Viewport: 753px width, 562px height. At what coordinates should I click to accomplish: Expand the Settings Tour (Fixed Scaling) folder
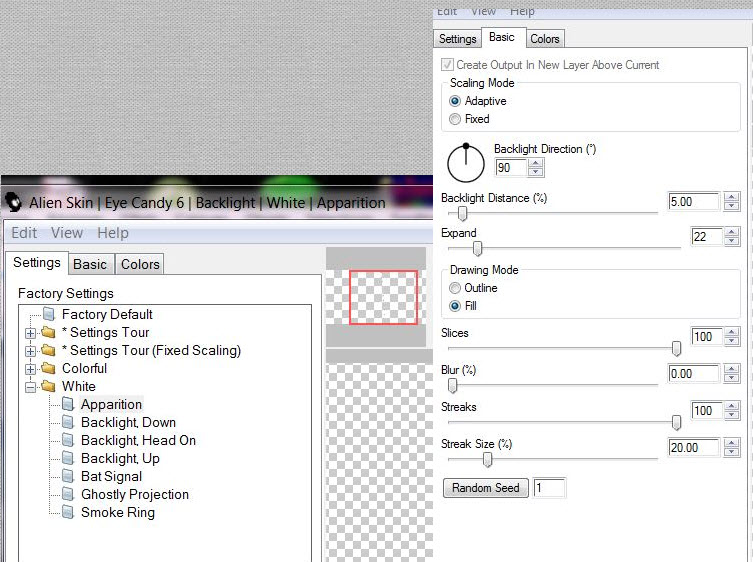coord(30,351)
